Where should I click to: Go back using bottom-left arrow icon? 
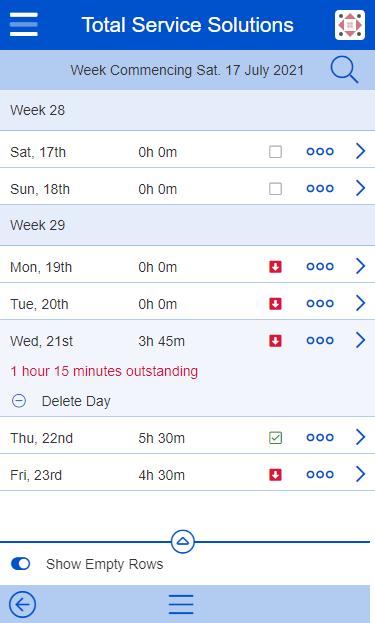tap(23, 604)
